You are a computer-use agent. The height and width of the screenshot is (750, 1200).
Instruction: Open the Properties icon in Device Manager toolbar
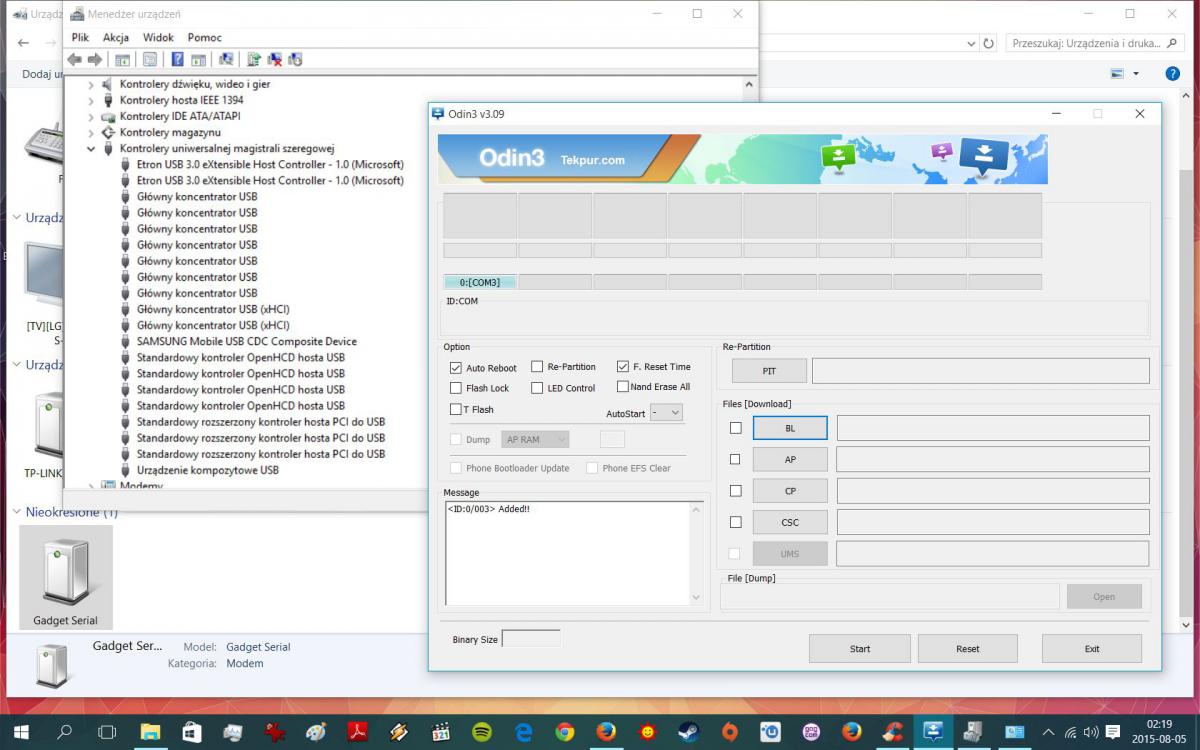click(x=149, y=60)
